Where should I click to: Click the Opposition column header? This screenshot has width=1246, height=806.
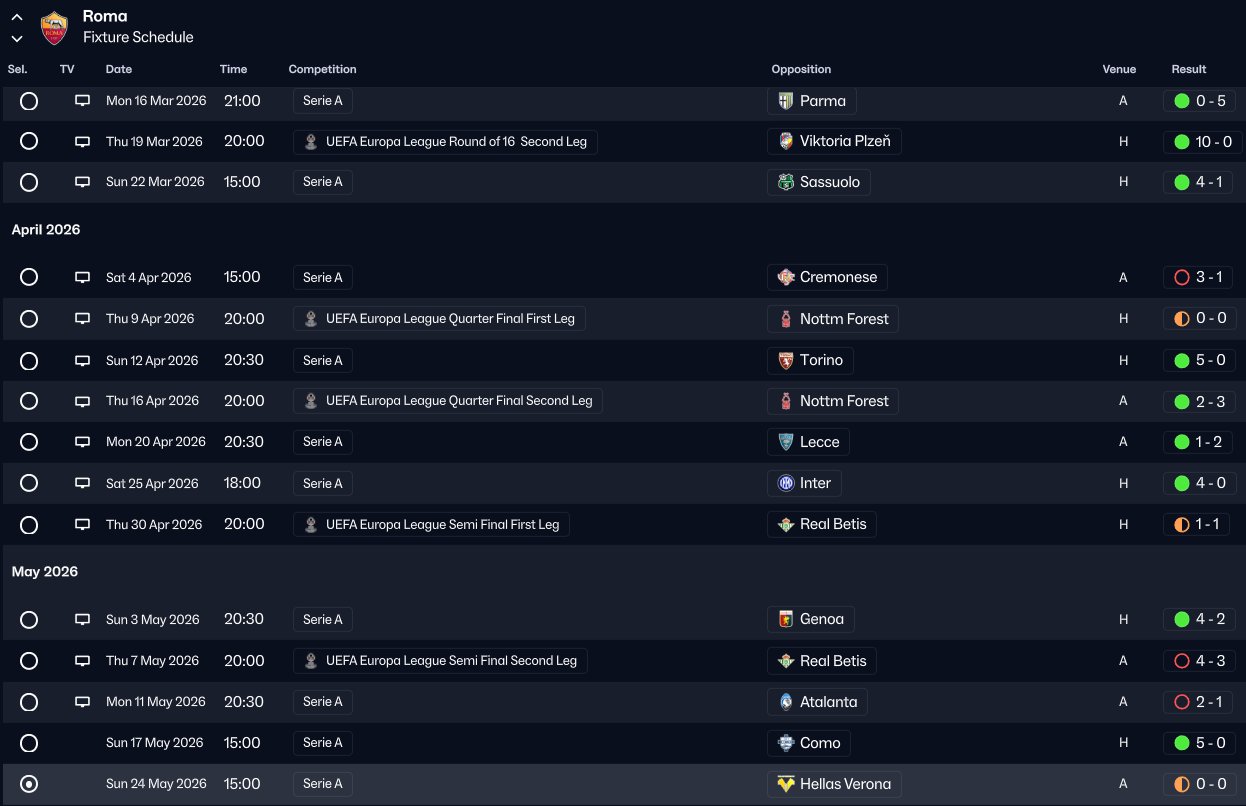click(x=801, y=70)
